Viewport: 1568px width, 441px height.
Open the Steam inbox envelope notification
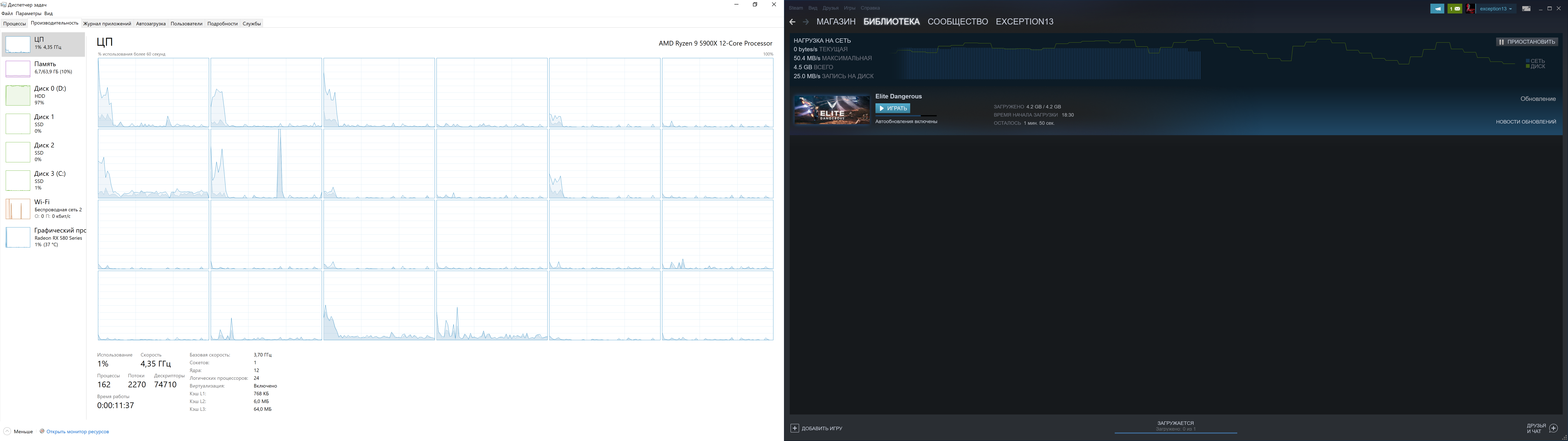[x=1455, y=9]
